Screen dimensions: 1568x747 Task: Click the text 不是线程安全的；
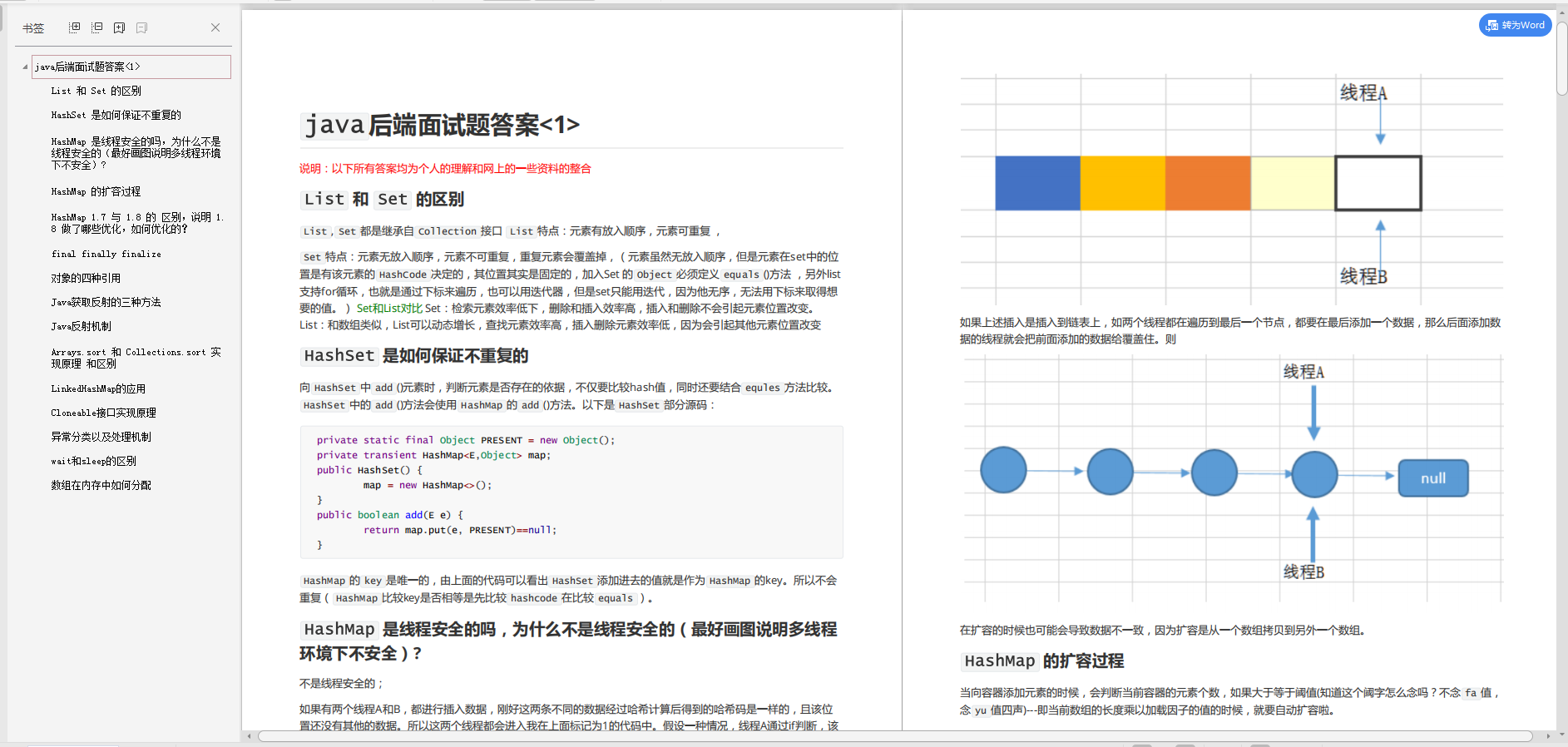(x=341, y=684)
